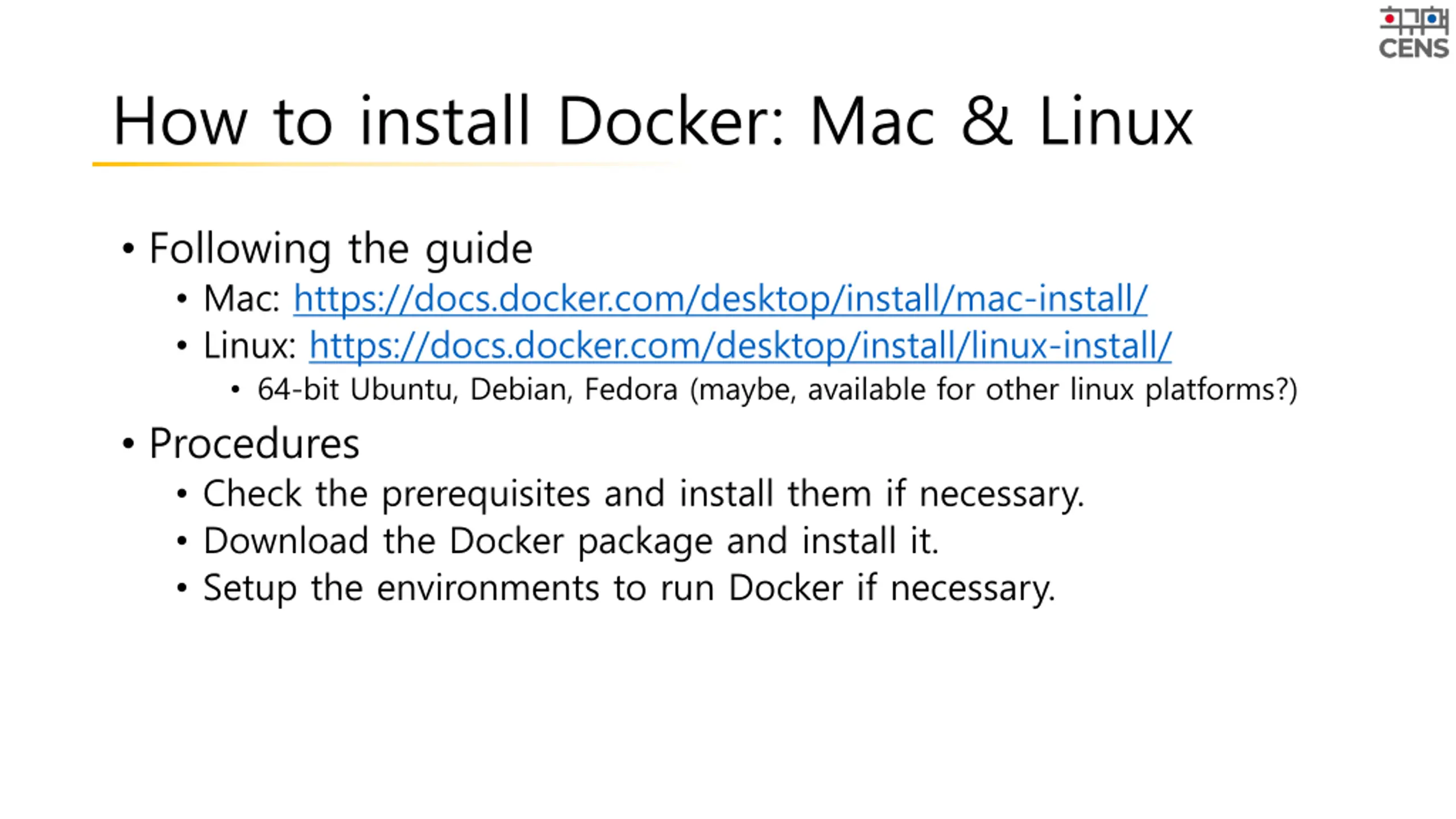1456x819 pixels.
Task: Select the 'Following the guide' bullet text
Action: point(341,249)
